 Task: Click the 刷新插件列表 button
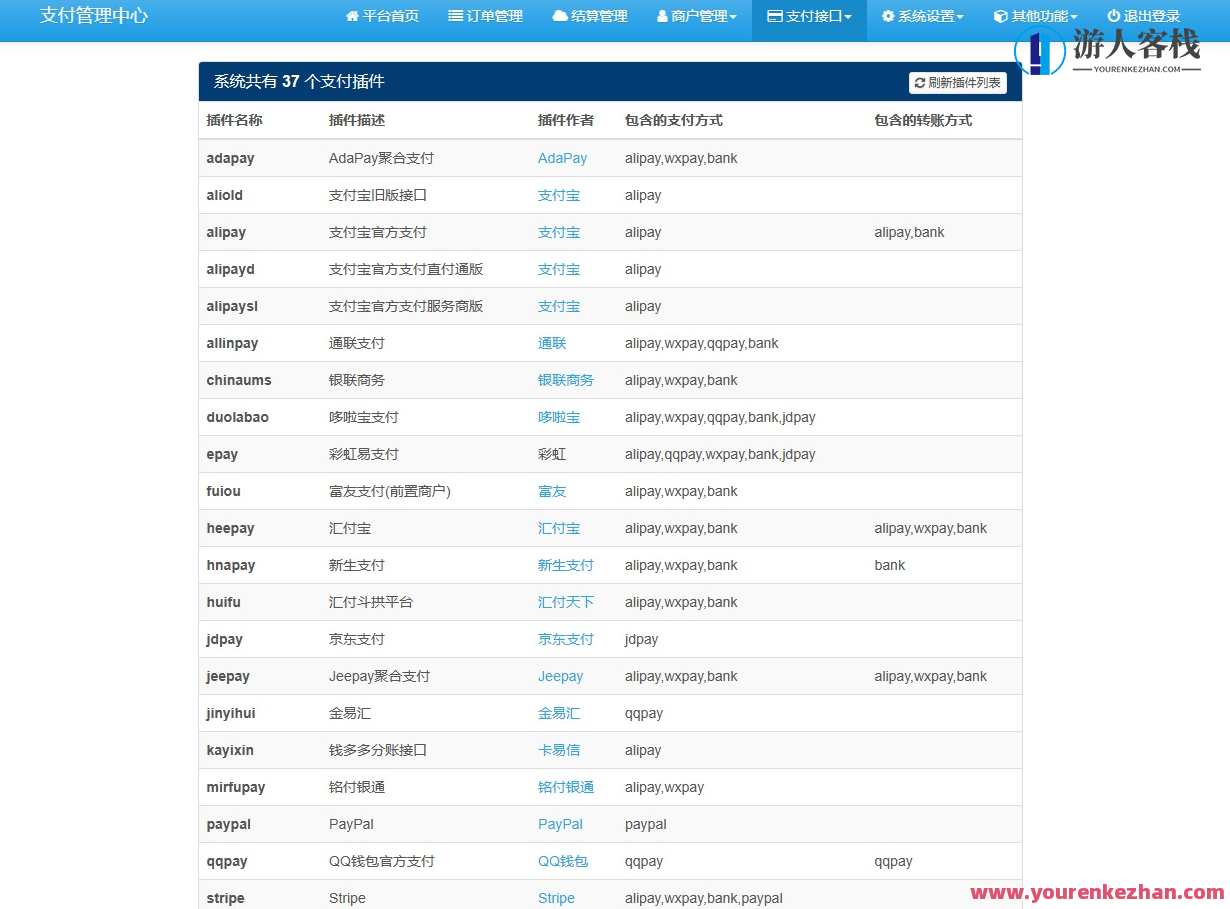coord(957,83)
